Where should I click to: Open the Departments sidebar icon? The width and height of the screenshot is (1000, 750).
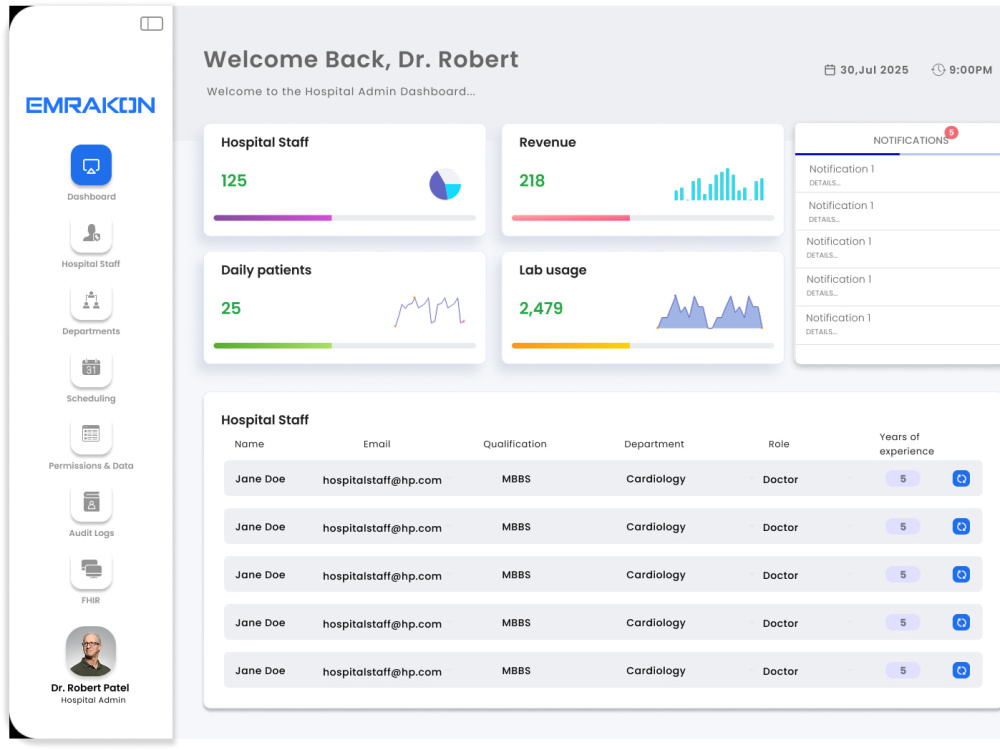click(x=91, y=300)
